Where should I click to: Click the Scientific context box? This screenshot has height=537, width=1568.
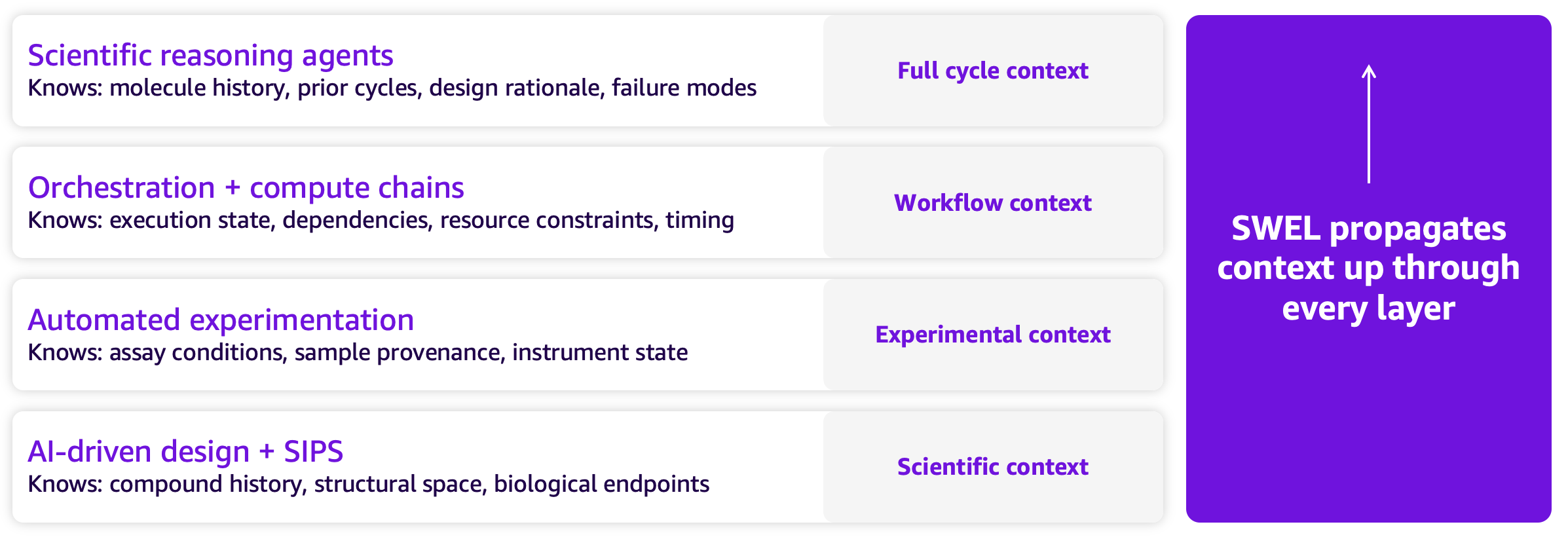pyautogui.click(x=993, y=467)
